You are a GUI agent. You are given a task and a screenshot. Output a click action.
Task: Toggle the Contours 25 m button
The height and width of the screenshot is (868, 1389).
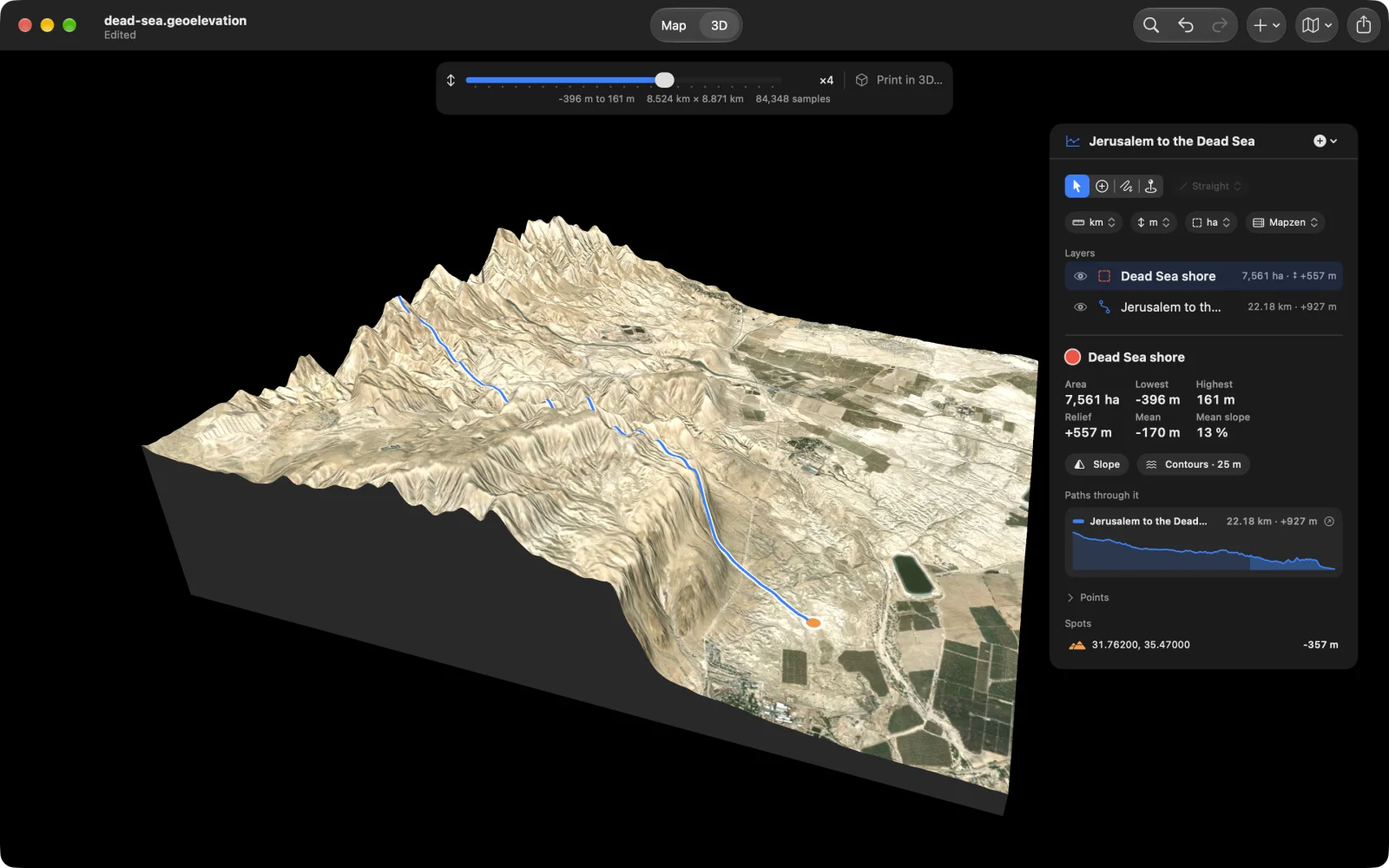1193,464
